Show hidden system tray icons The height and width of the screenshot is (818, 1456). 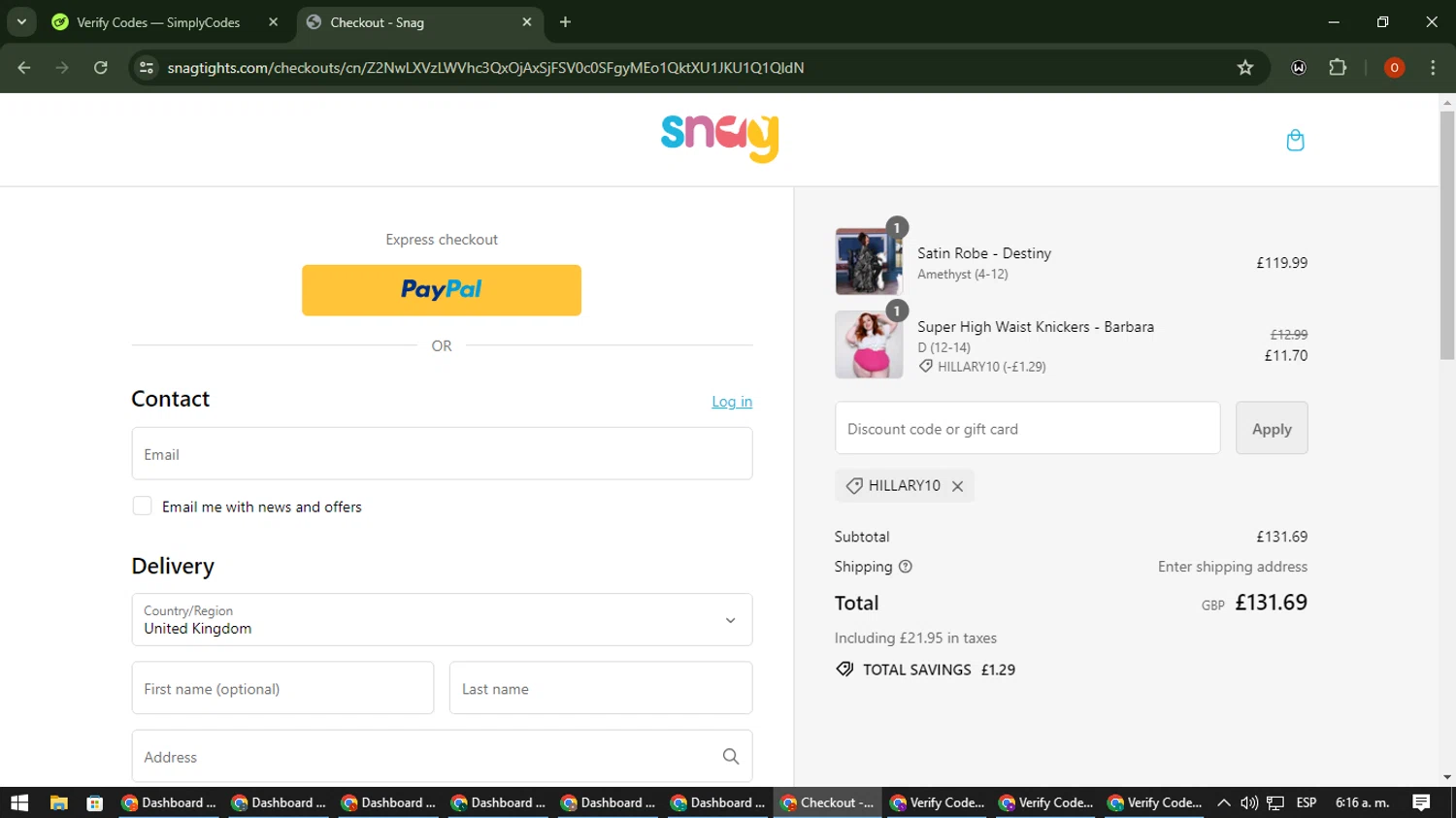click(x=1223, y=802)
